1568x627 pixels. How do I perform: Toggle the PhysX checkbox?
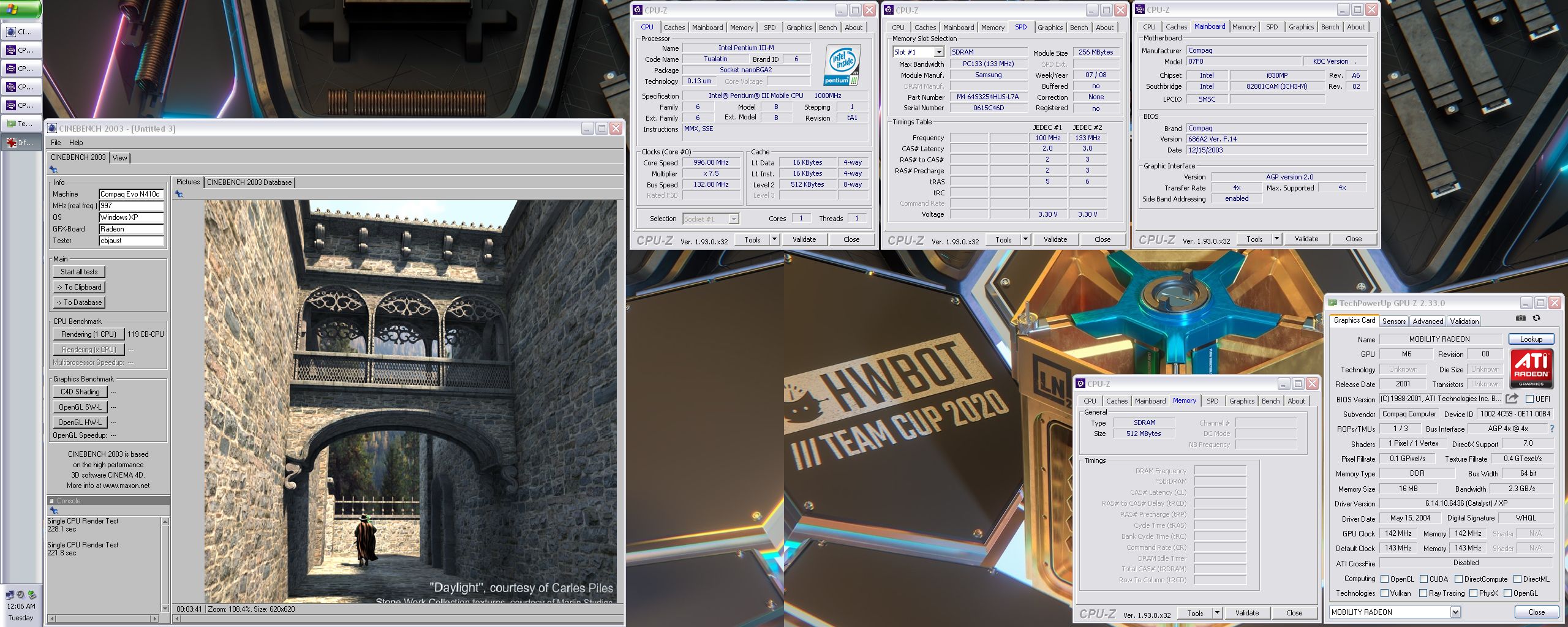coord(1473,593)
